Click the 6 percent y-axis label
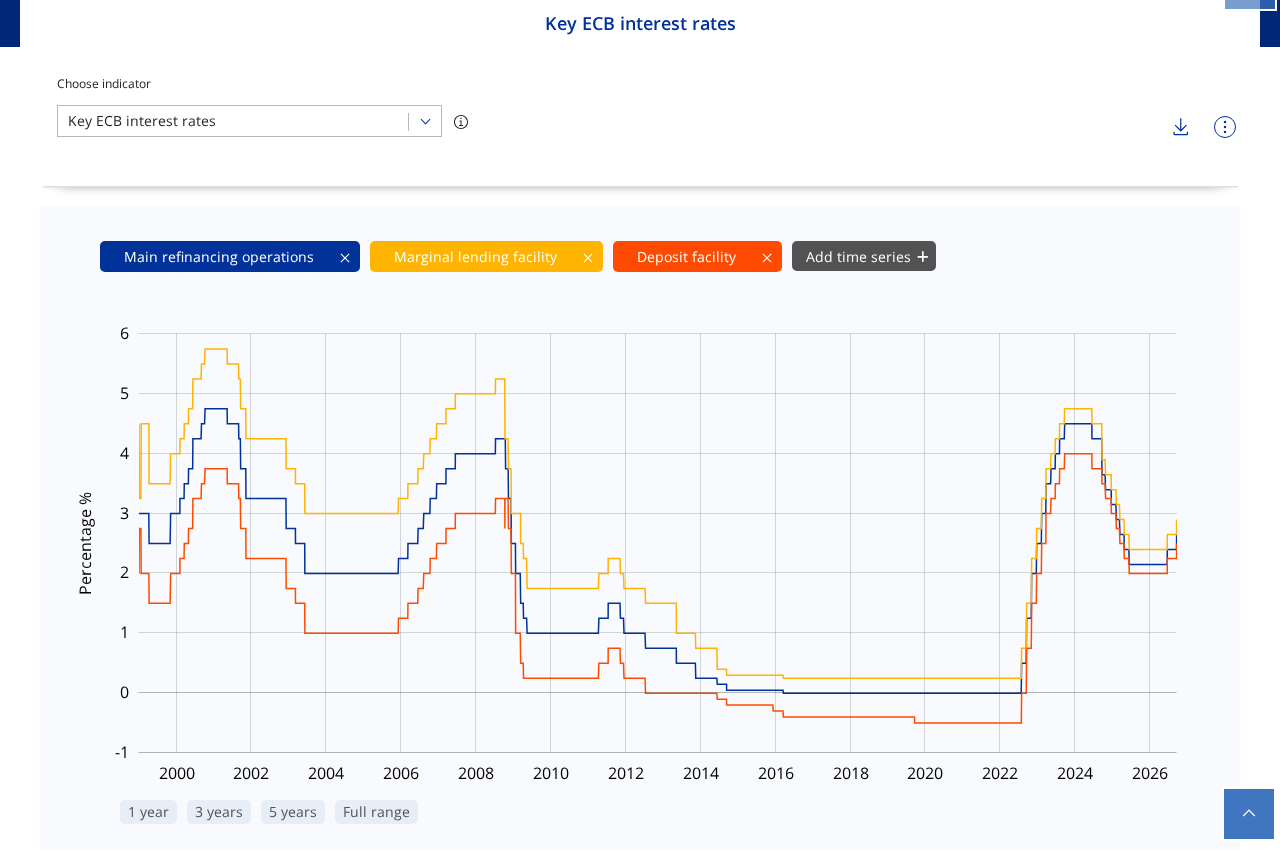 124,334
